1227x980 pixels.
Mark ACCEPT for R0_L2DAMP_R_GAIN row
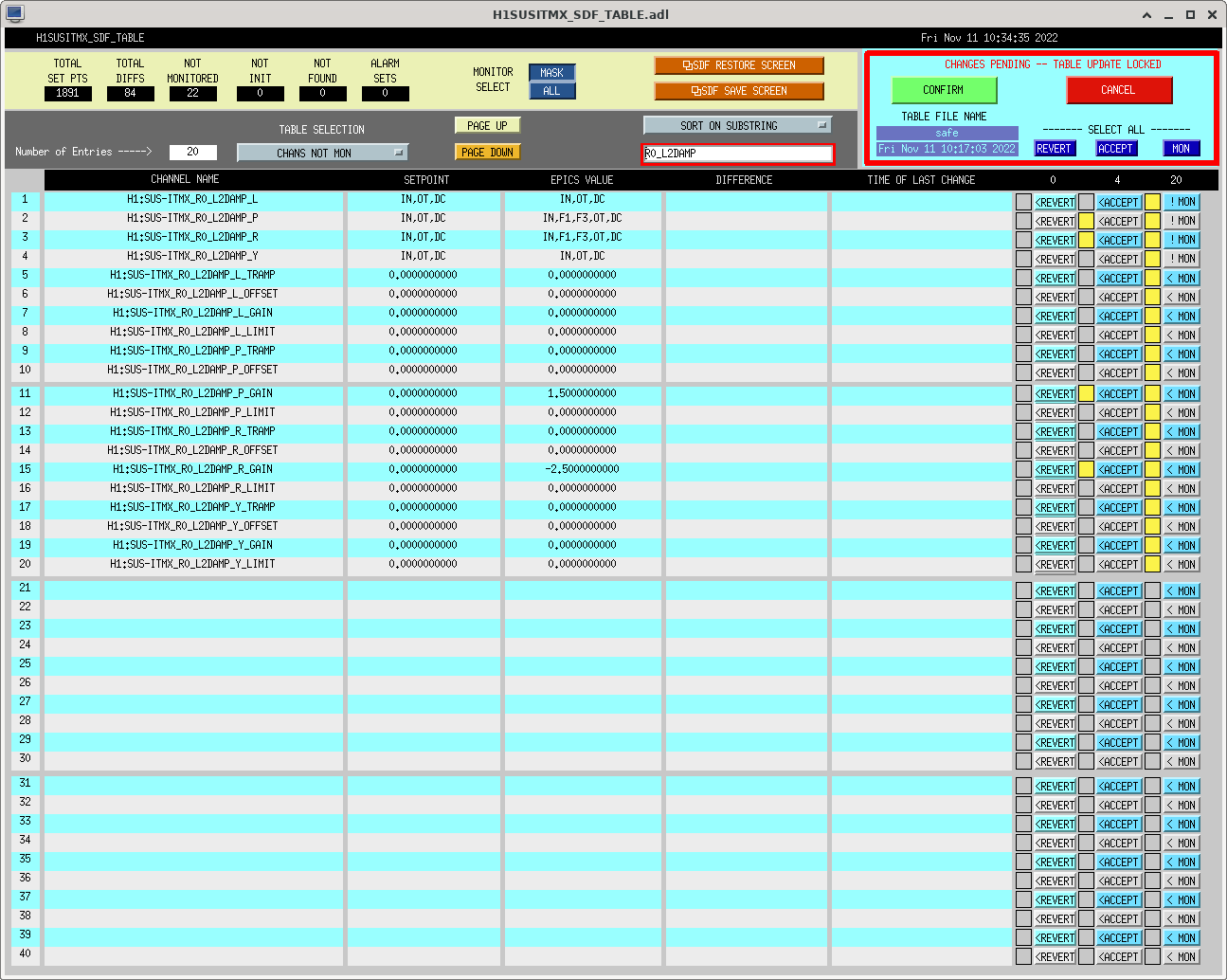tap(1118, 469)
